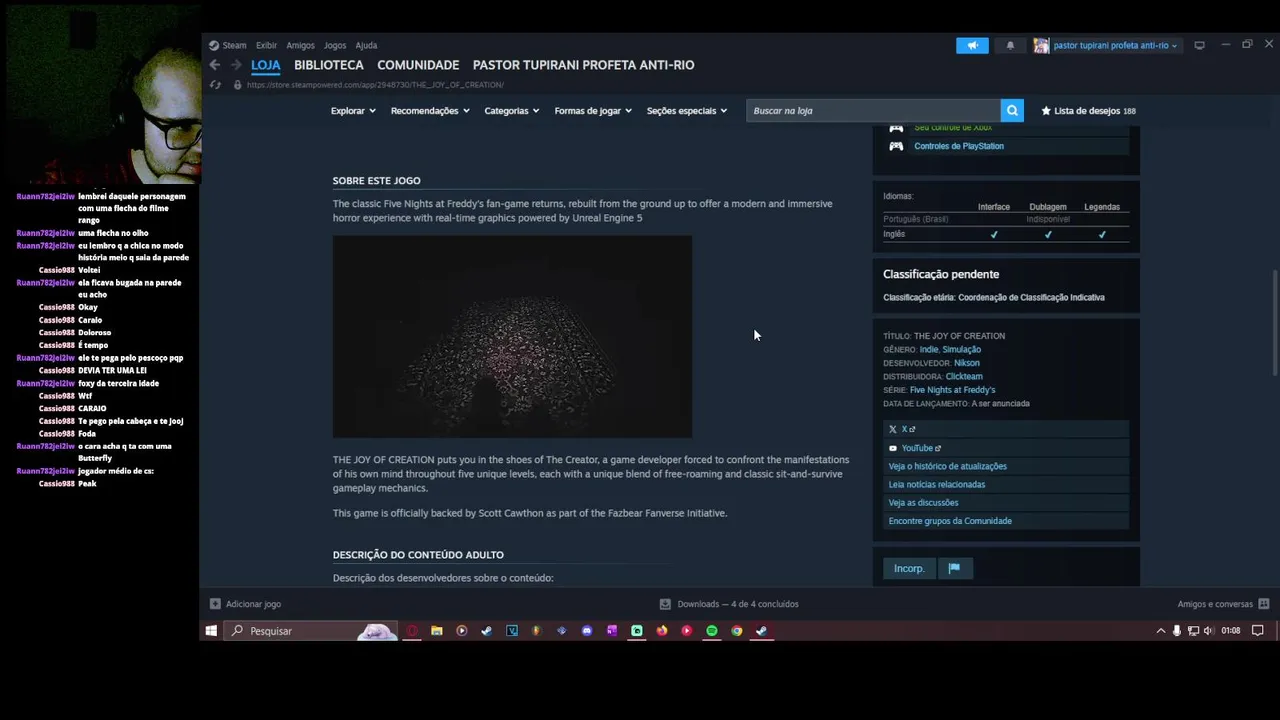Open the Indie genre link

[928, 349]
